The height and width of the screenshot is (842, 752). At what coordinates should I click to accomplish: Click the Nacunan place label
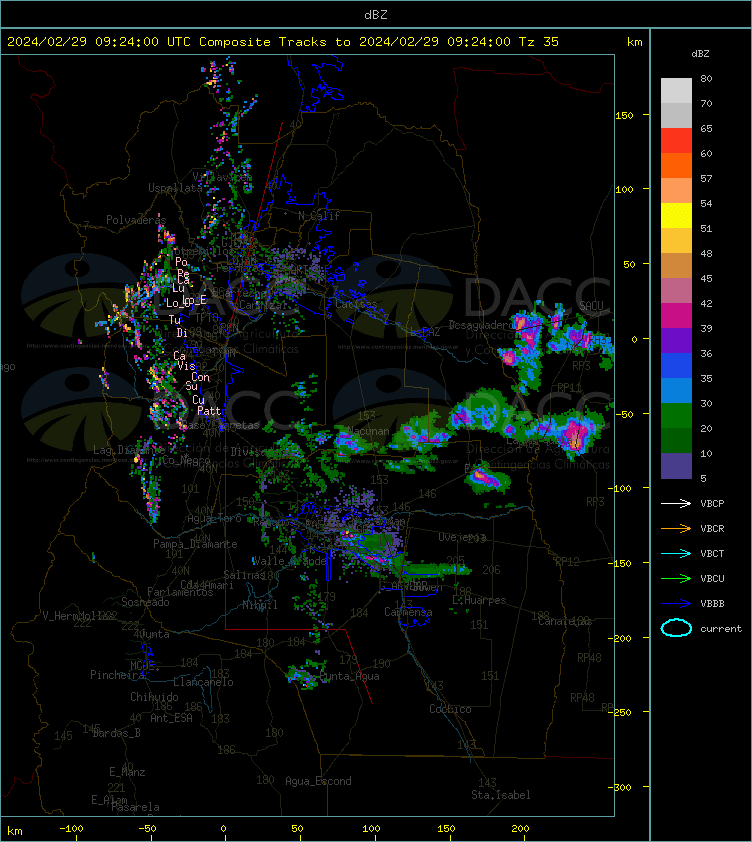tap(368, 431)
